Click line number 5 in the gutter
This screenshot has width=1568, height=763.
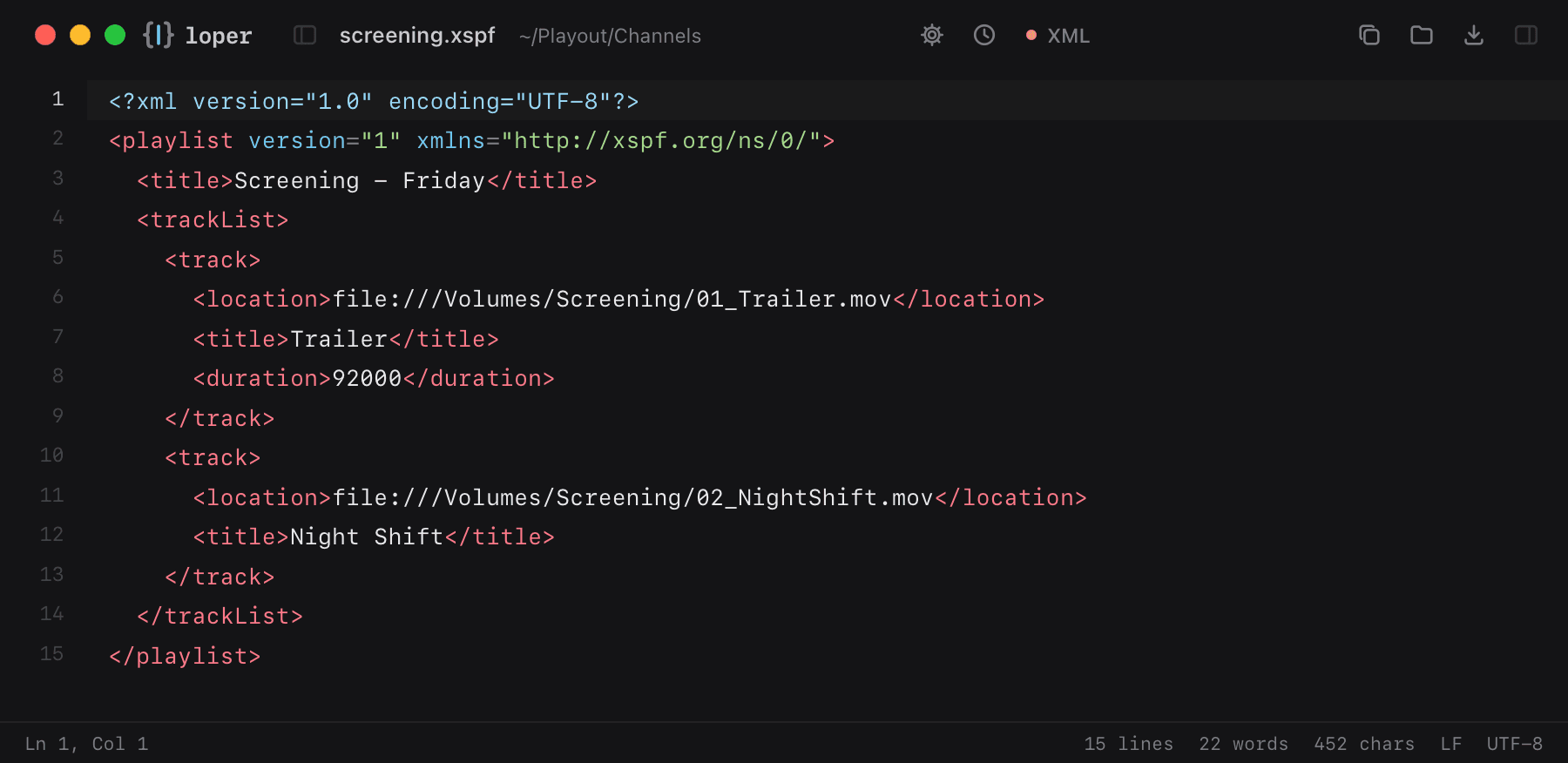(57, 258)
